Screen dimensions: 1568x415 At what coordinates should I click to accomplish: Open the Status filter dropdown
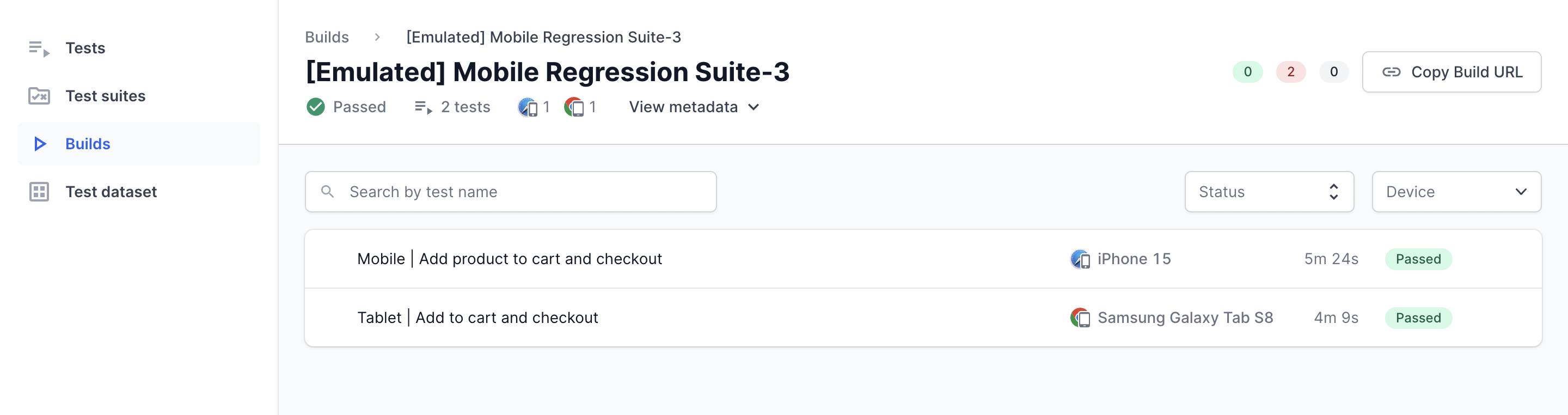pos(1269,192)
